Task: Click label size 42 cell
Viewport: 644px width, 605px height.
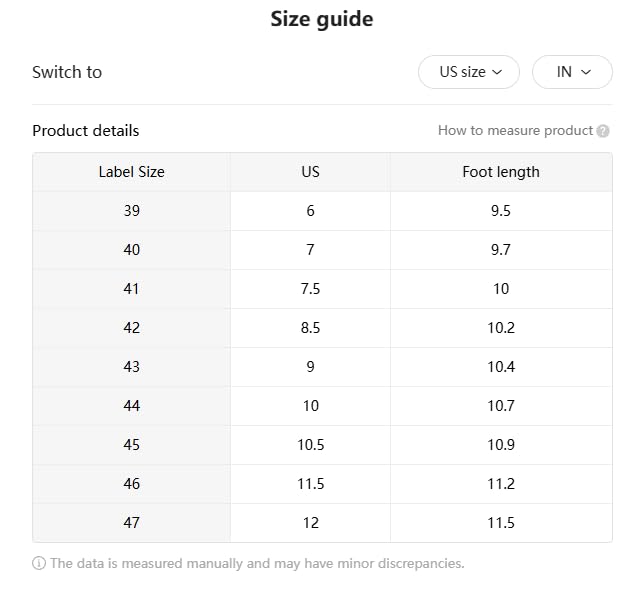Action: click(x=131, y=328)
